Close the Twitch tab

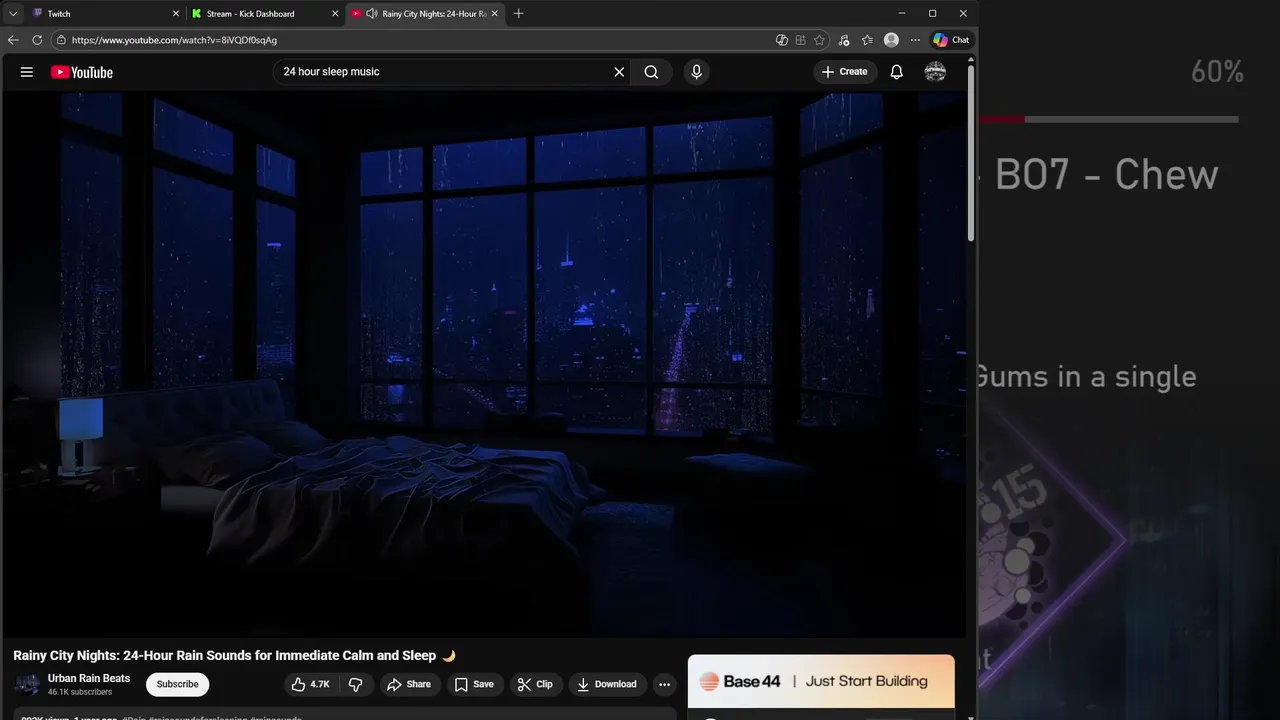(176, 14)
